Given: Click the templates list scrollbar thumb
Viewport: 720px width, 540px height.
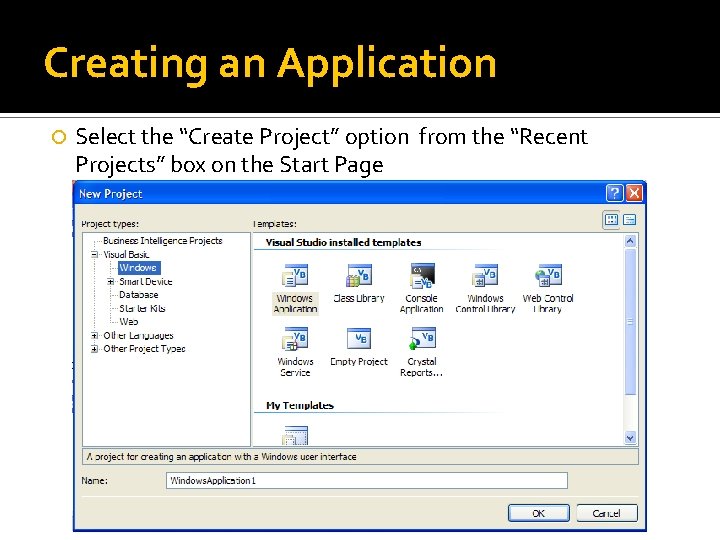Looking at the screenshot, I should (x=630, y=321).
